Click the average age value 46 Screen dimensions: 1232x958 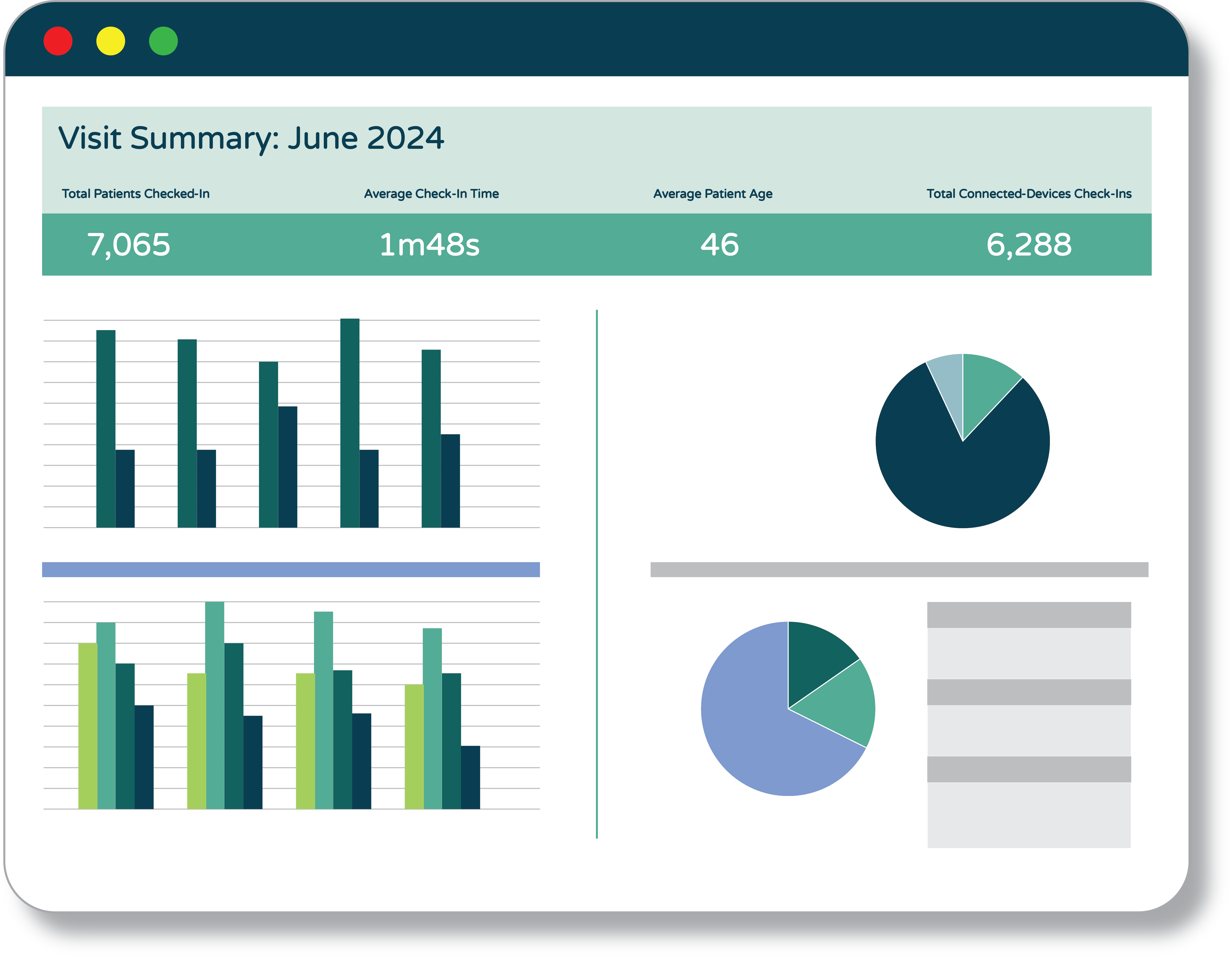click(719, 245)
